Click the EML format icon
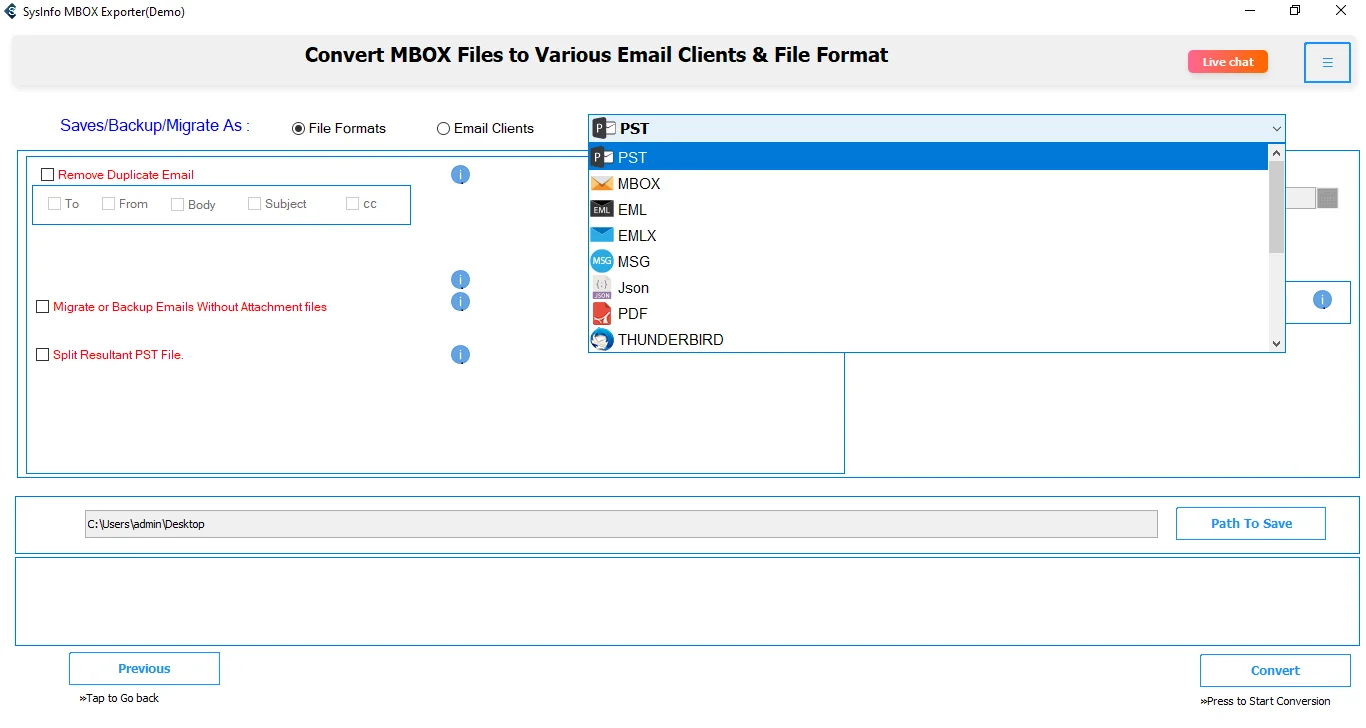The image size is (1366, 728). coord(602,210)
